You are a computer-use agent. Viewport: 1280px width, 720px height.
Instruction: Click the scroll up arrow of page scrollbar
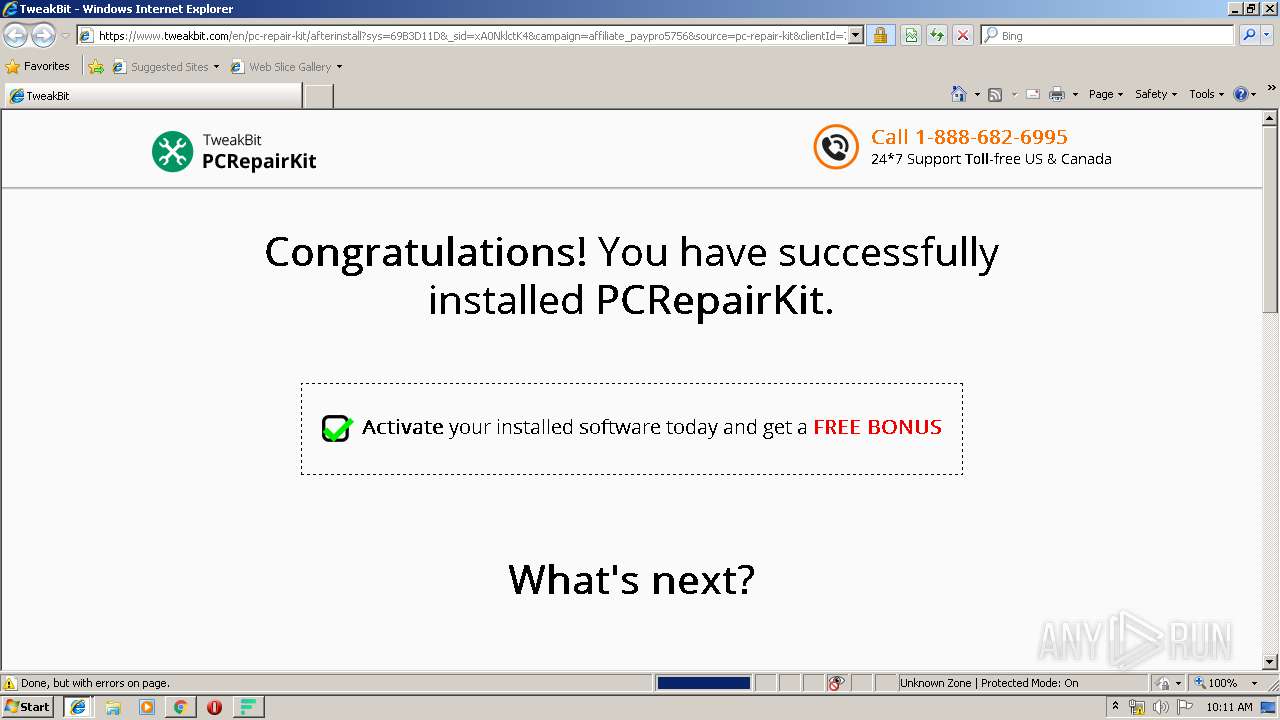1270,118
